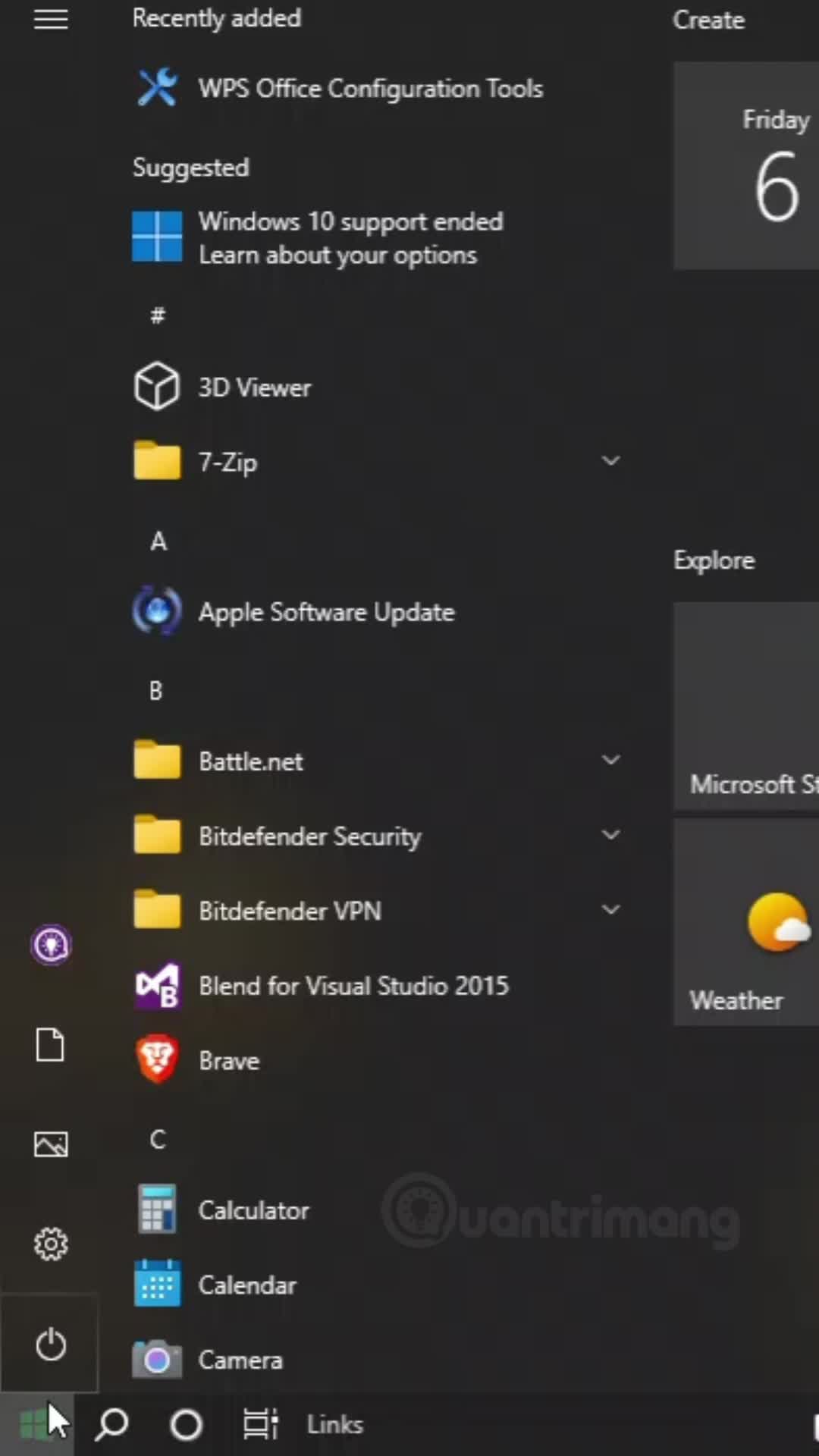819x1456 pixels.
Task: Launch 3D Viewer cube icon
Action: tap(157, 387)
